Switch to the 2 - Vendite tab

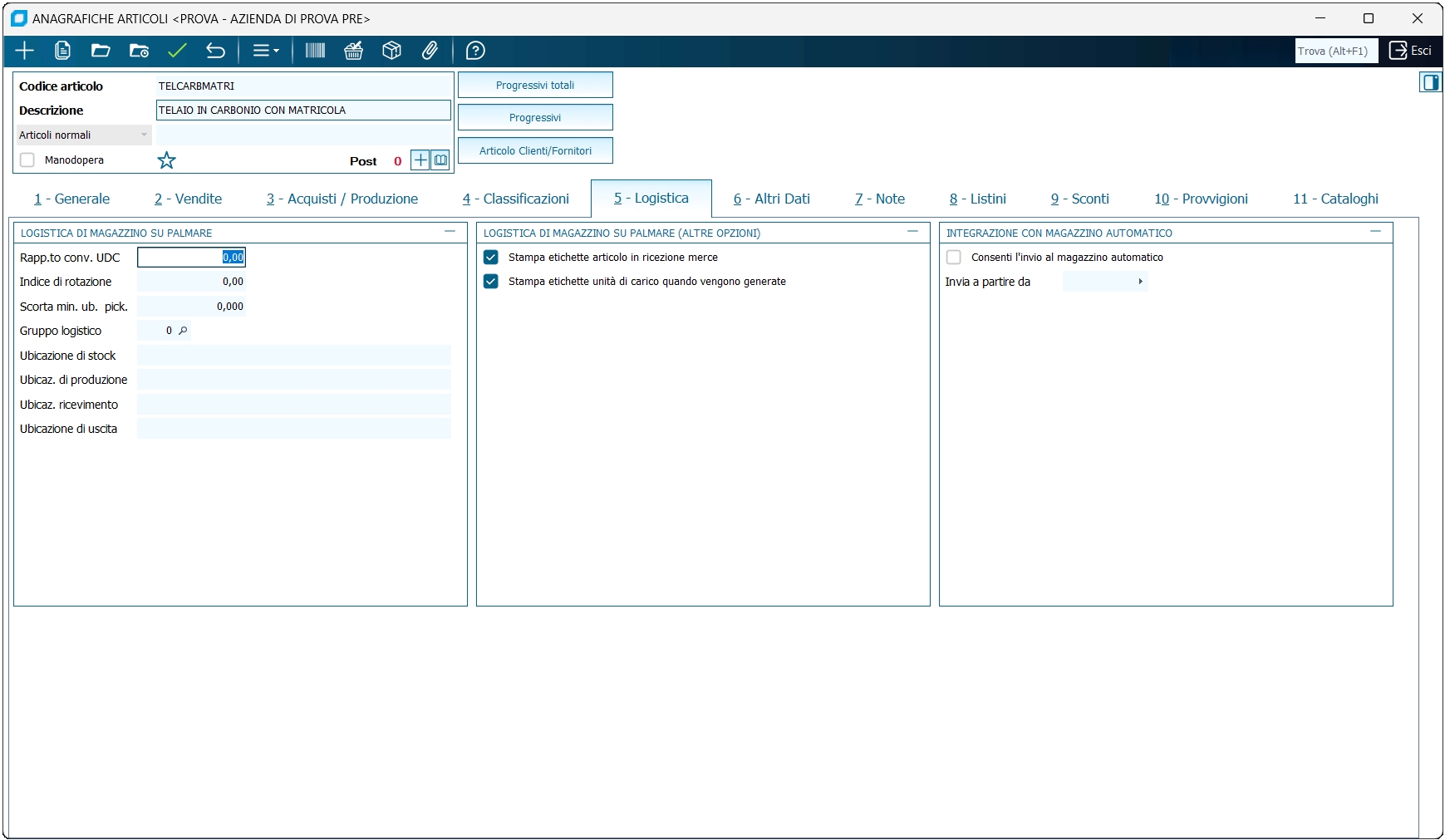188,199
